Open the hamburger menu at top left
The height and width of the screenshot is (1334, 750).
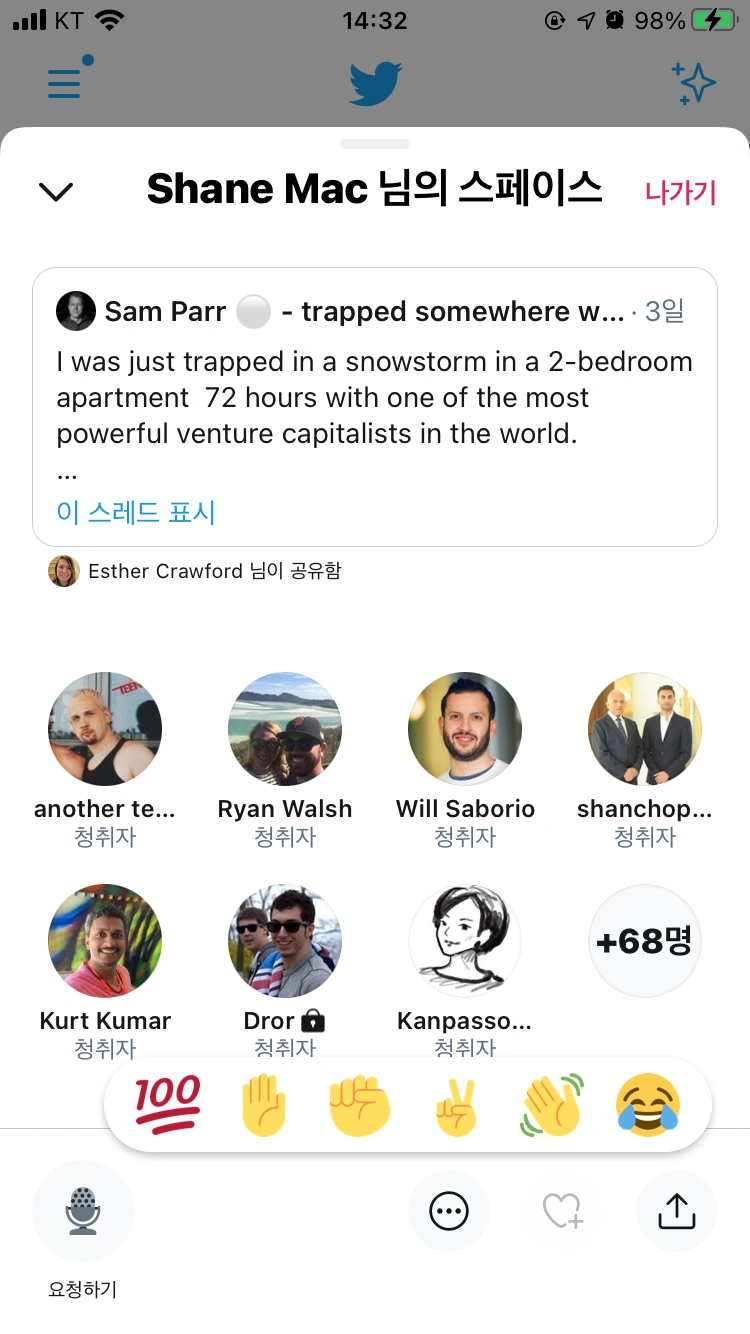pos(66,80)
